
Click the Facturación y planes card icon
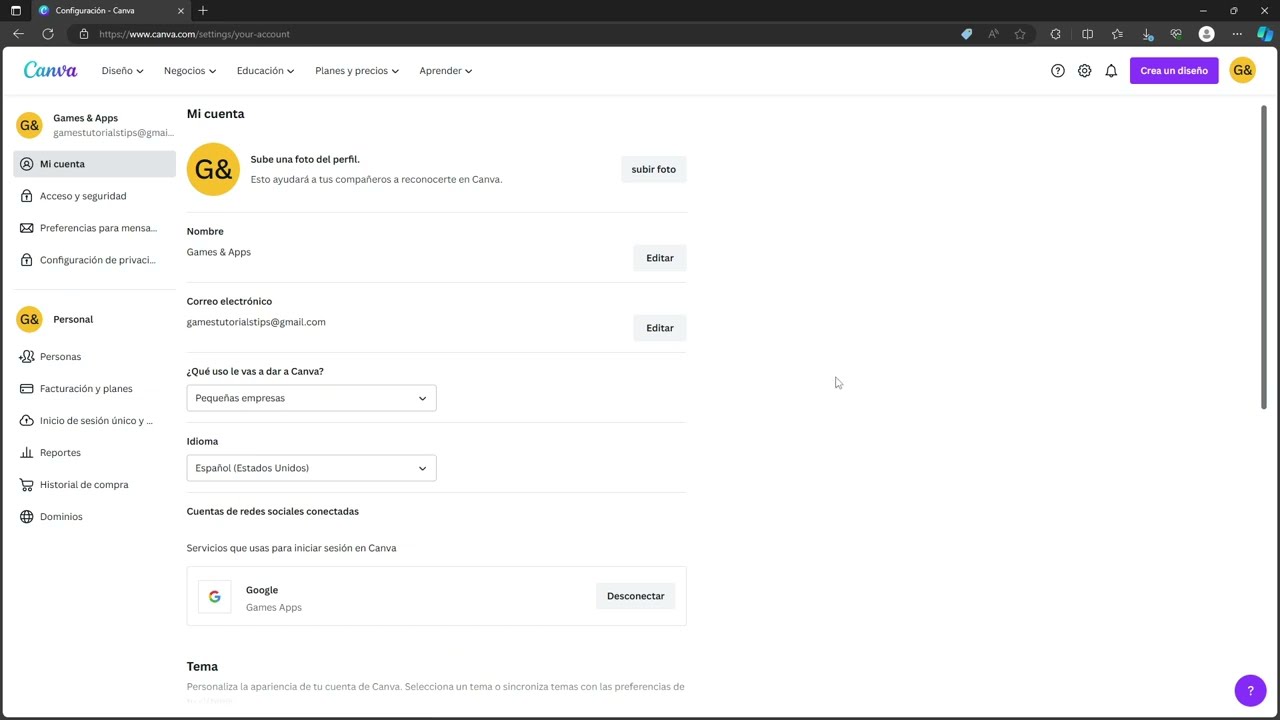click(x=27, y=388)
